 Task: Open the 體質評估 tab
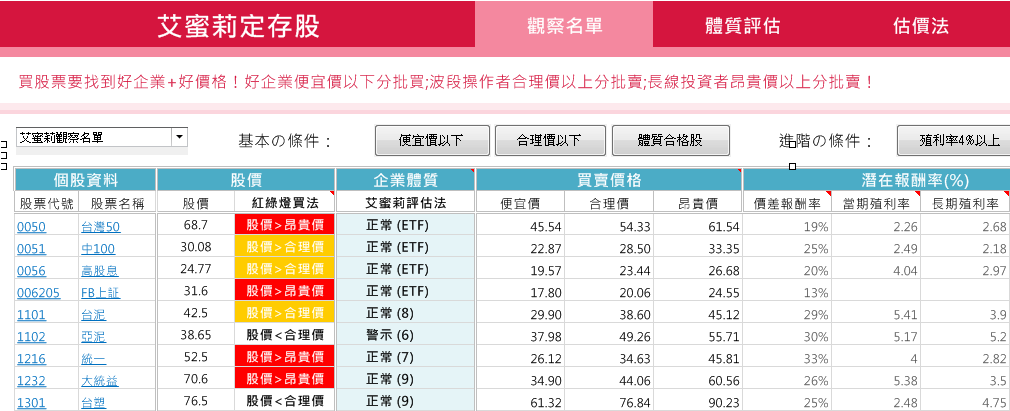coord(743,25)
